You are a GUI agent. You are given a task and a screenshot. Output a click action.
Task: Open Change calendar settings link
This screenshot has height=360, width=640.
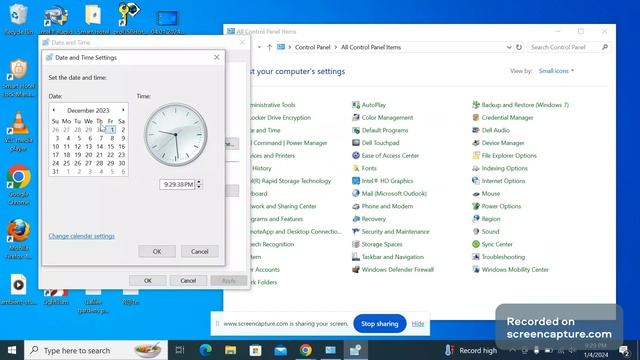pyautogui.click(x=82, y=236)
